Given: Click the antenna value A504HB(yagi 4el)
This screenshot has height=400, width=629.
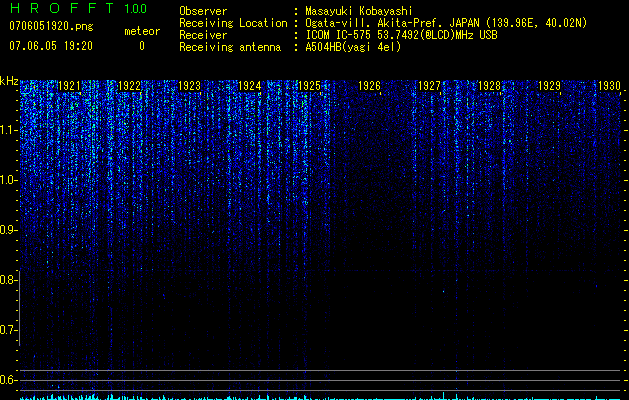Looking at the screenshot, I should (353, 47).
